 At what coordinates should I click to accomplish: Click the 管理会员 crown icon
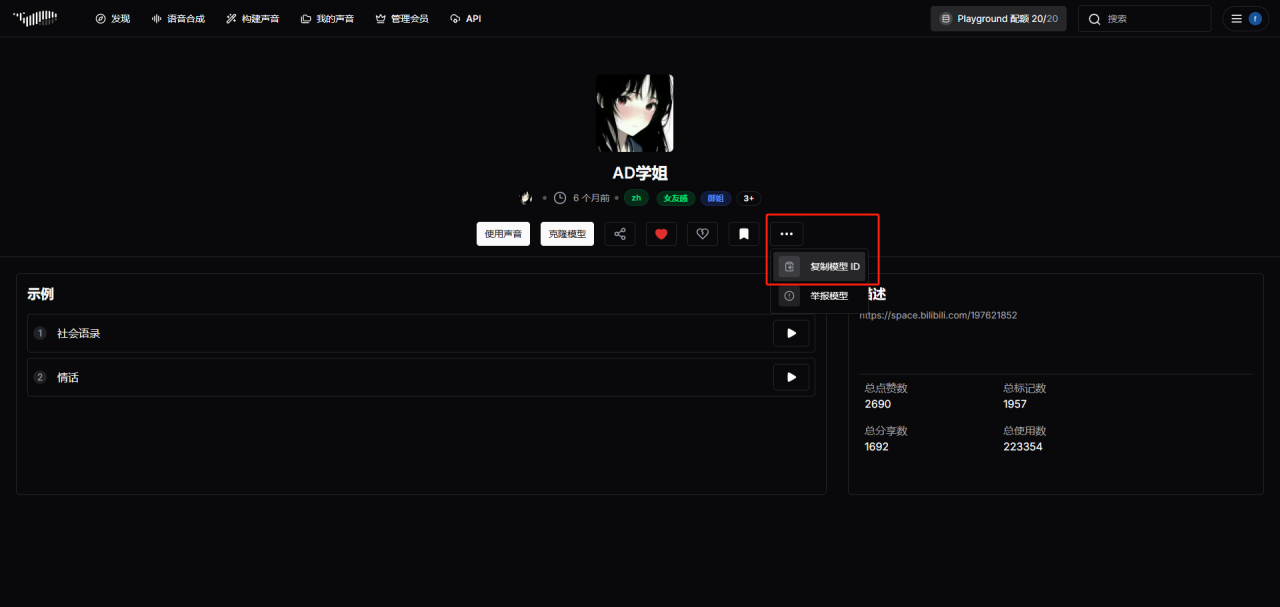click(380, 19)
